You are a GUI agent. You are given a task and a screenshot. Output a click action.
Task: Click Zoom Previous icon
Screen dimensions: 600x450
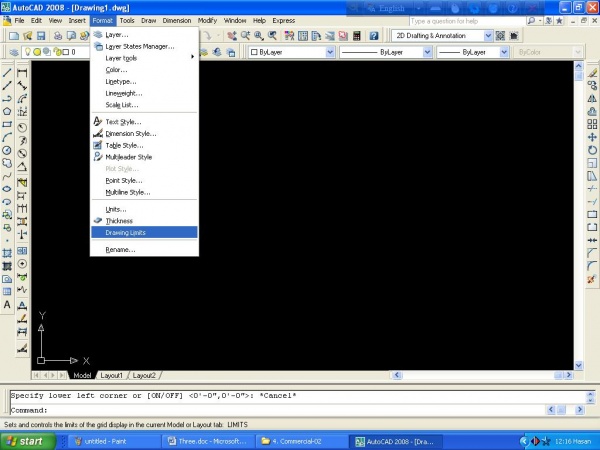272,36
